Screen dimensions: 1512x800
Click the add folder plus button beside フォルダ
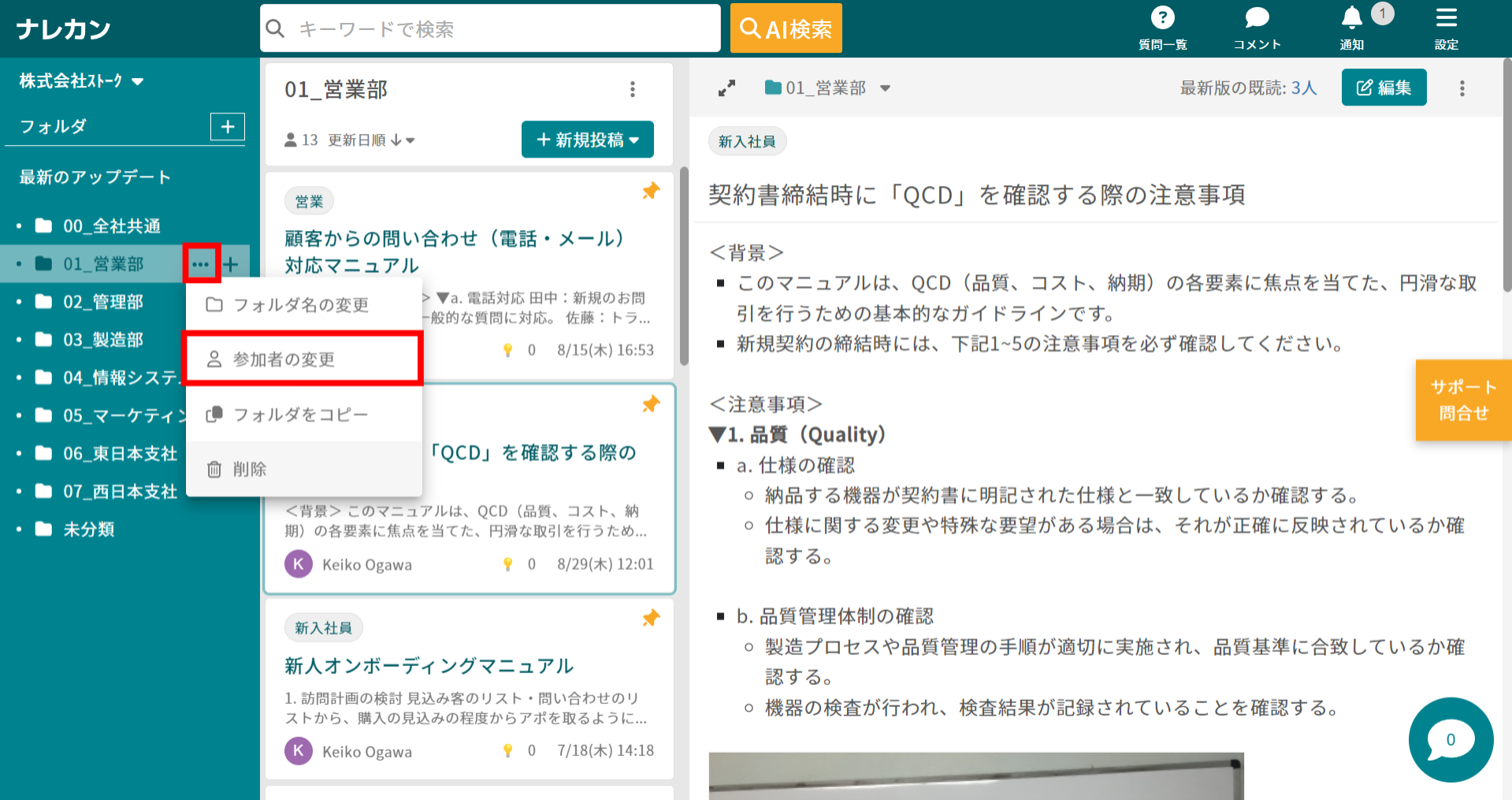pos(227,127)
